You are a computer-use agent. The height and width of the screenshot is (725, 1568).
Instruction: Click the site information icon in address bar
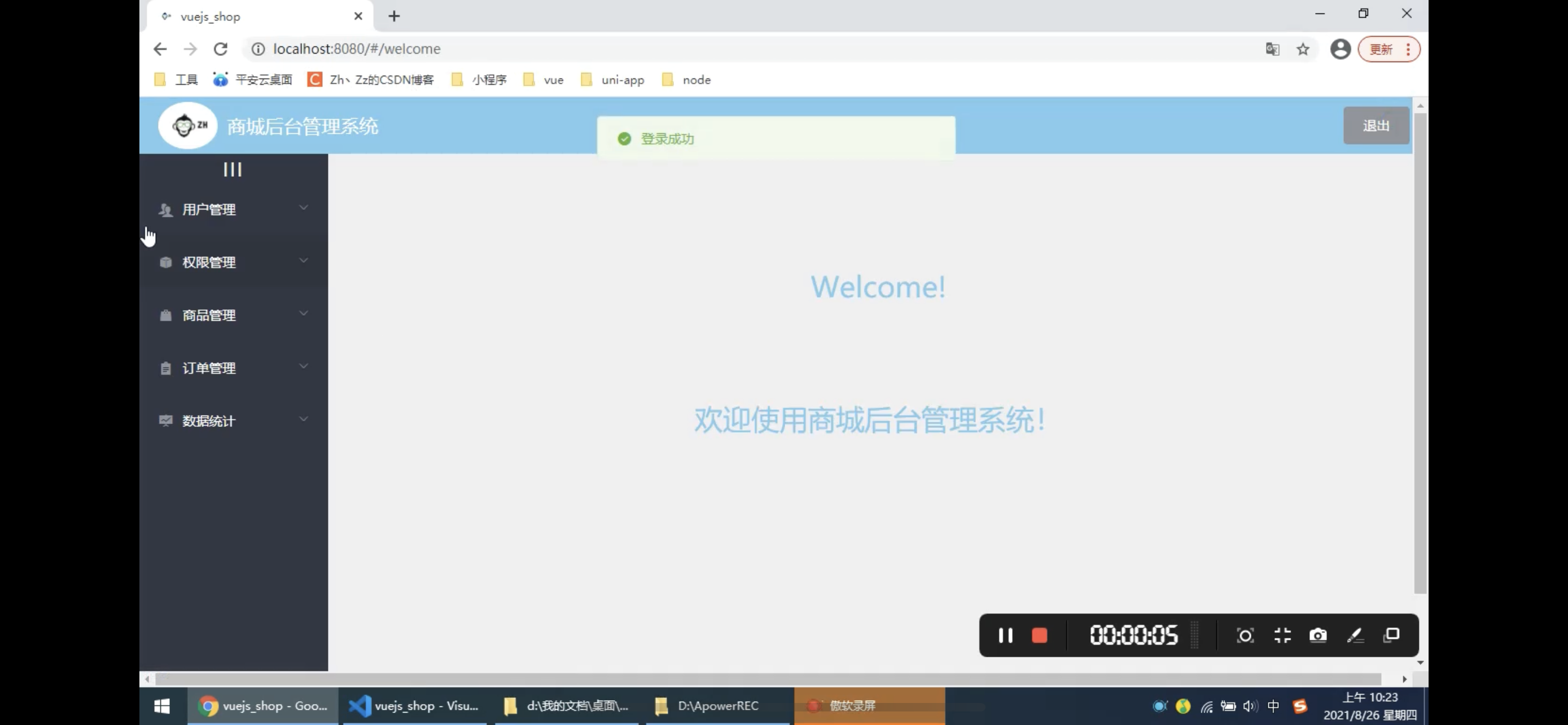tap(258, 49)
